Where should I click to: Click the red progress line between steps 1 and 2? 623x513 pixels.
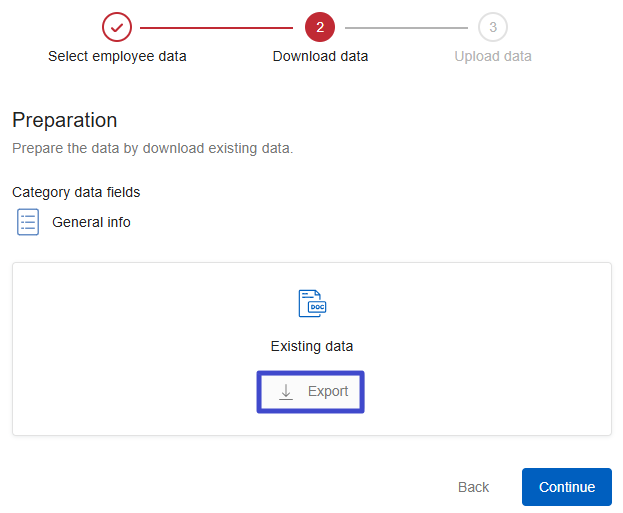coord(218,27)
